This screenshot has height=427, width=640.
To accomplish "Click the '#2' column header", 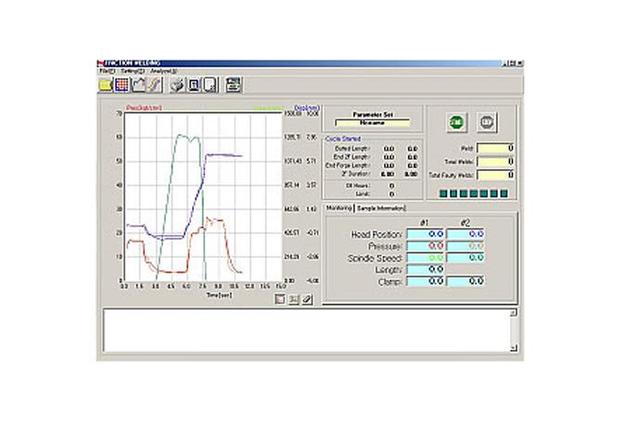I will point(465,222).
